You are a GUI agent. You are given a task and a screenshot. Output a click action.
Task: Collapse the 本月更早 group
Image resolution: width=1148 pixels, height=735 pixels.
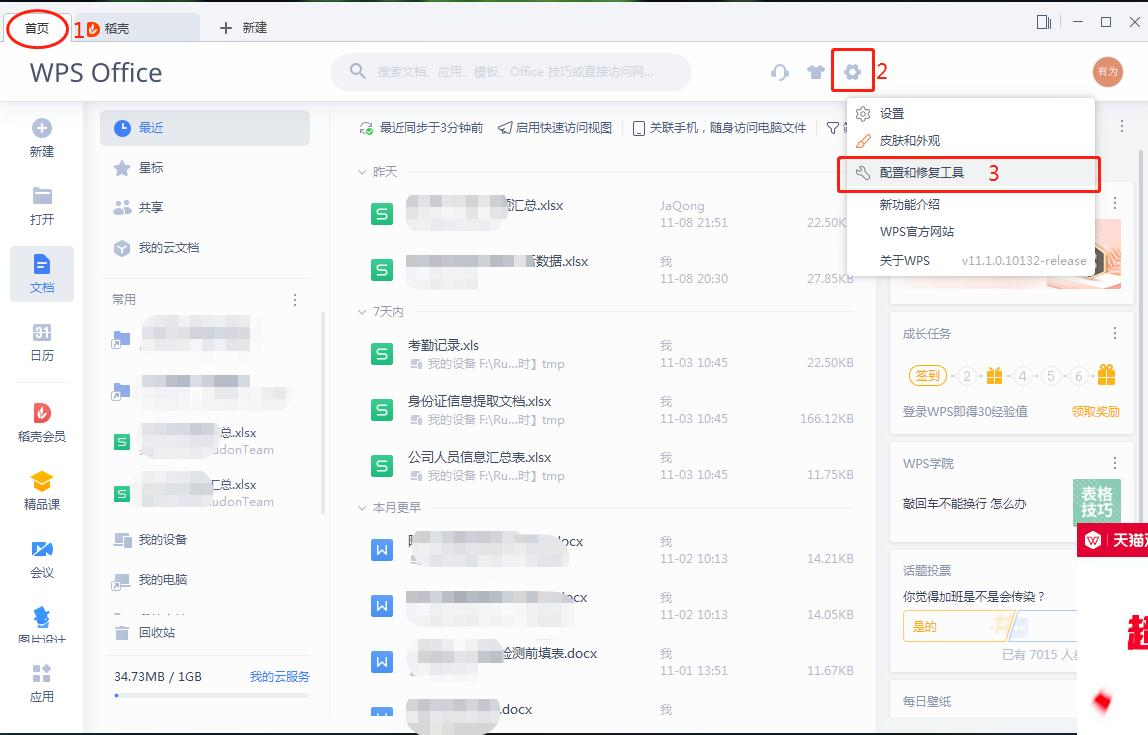(x=362, y=507)
